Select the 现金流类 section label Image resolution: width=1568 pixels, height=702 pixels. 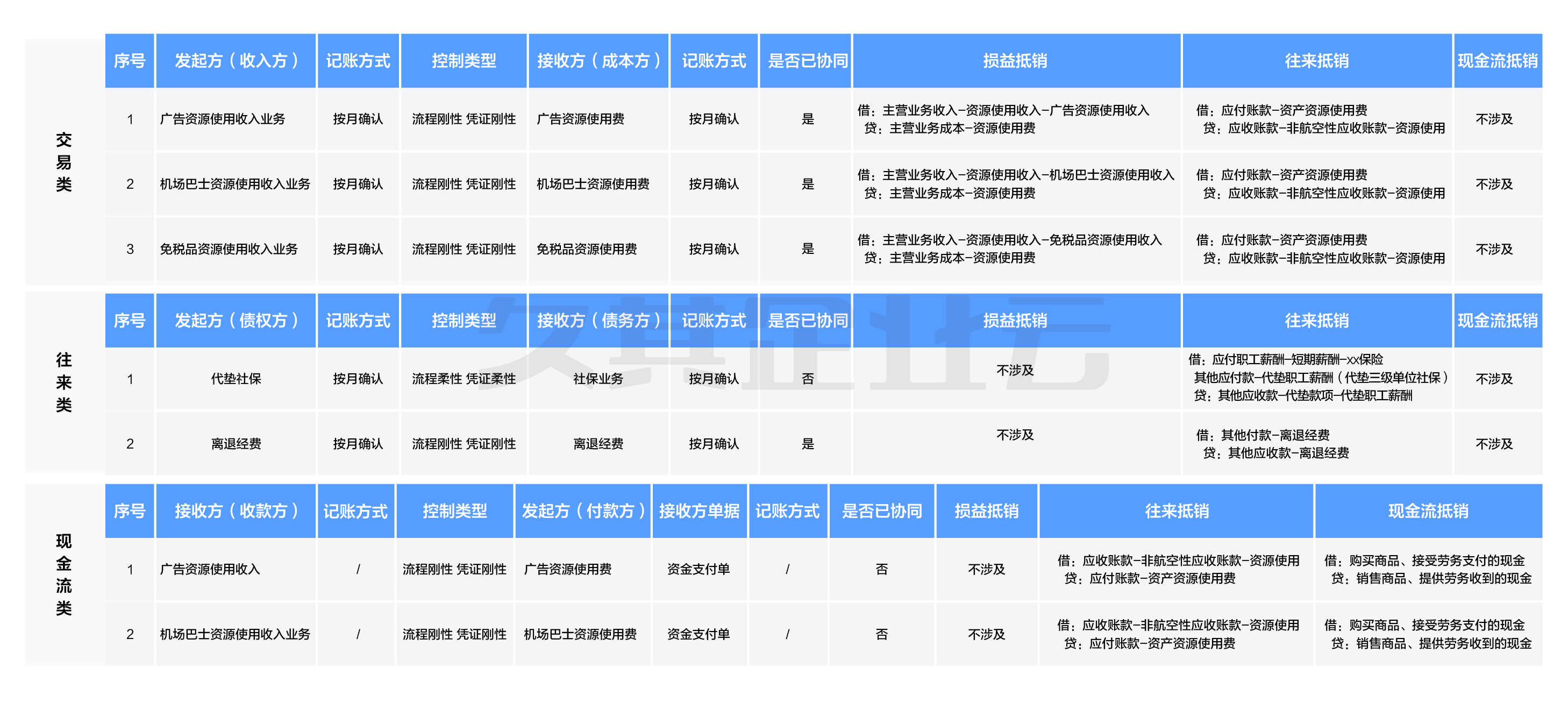click(x=63, y=574)
